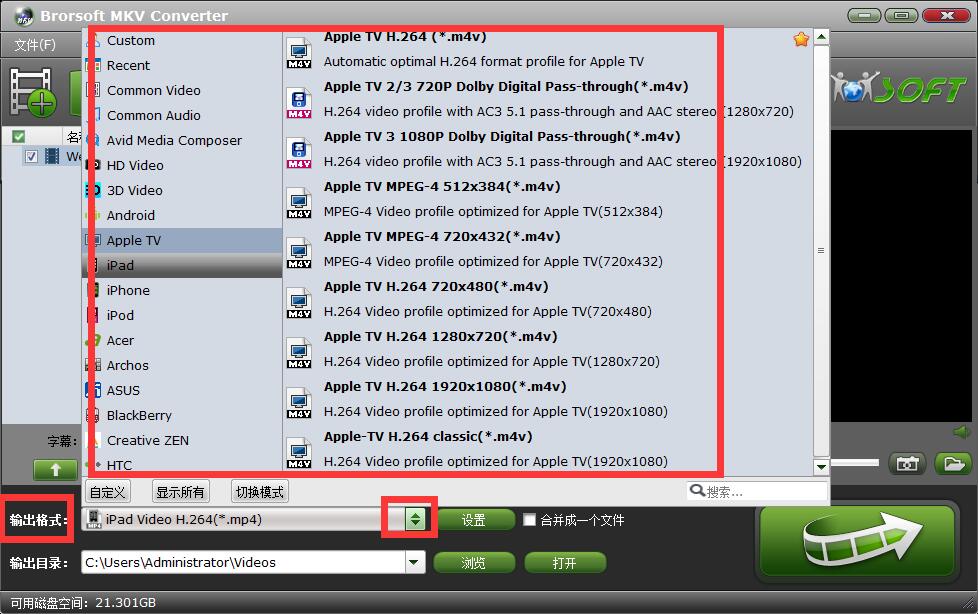Uncheck the loaded video file checkbox

click(x=33, y=157)
